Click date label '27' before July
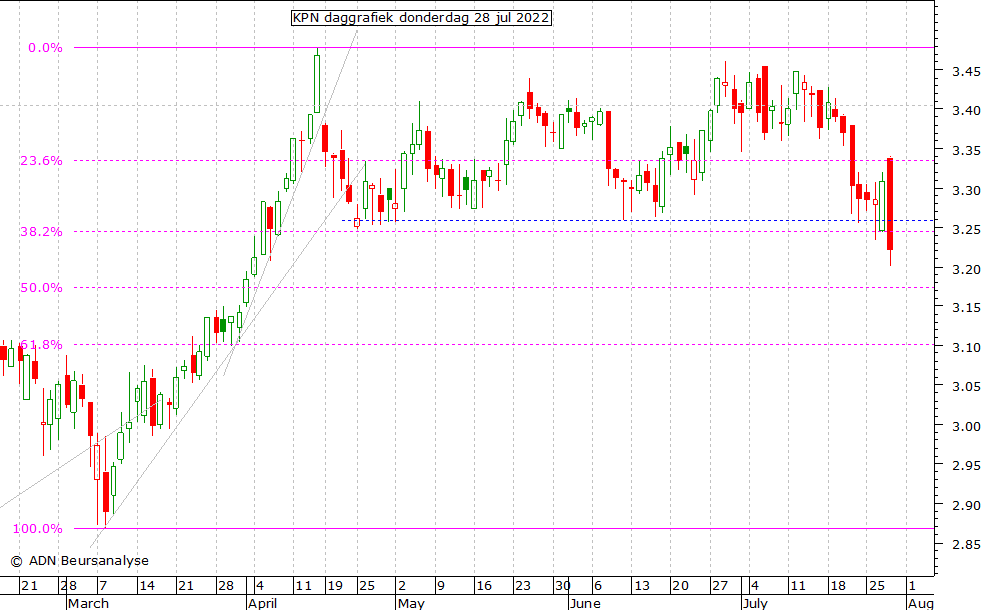Screen dimensions: 985x610 point(720,586)
